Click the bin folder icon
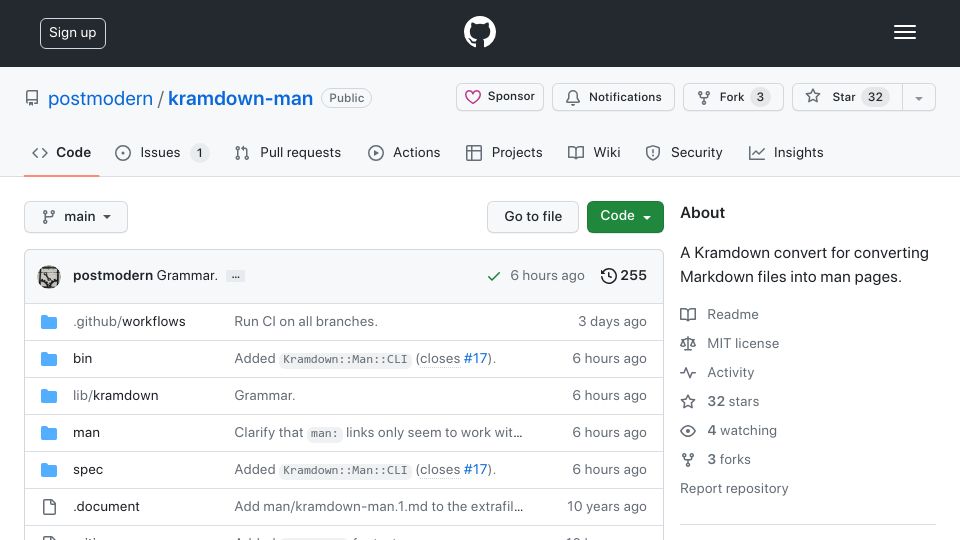The image size is (960, 540). click(x=49, y=359)
